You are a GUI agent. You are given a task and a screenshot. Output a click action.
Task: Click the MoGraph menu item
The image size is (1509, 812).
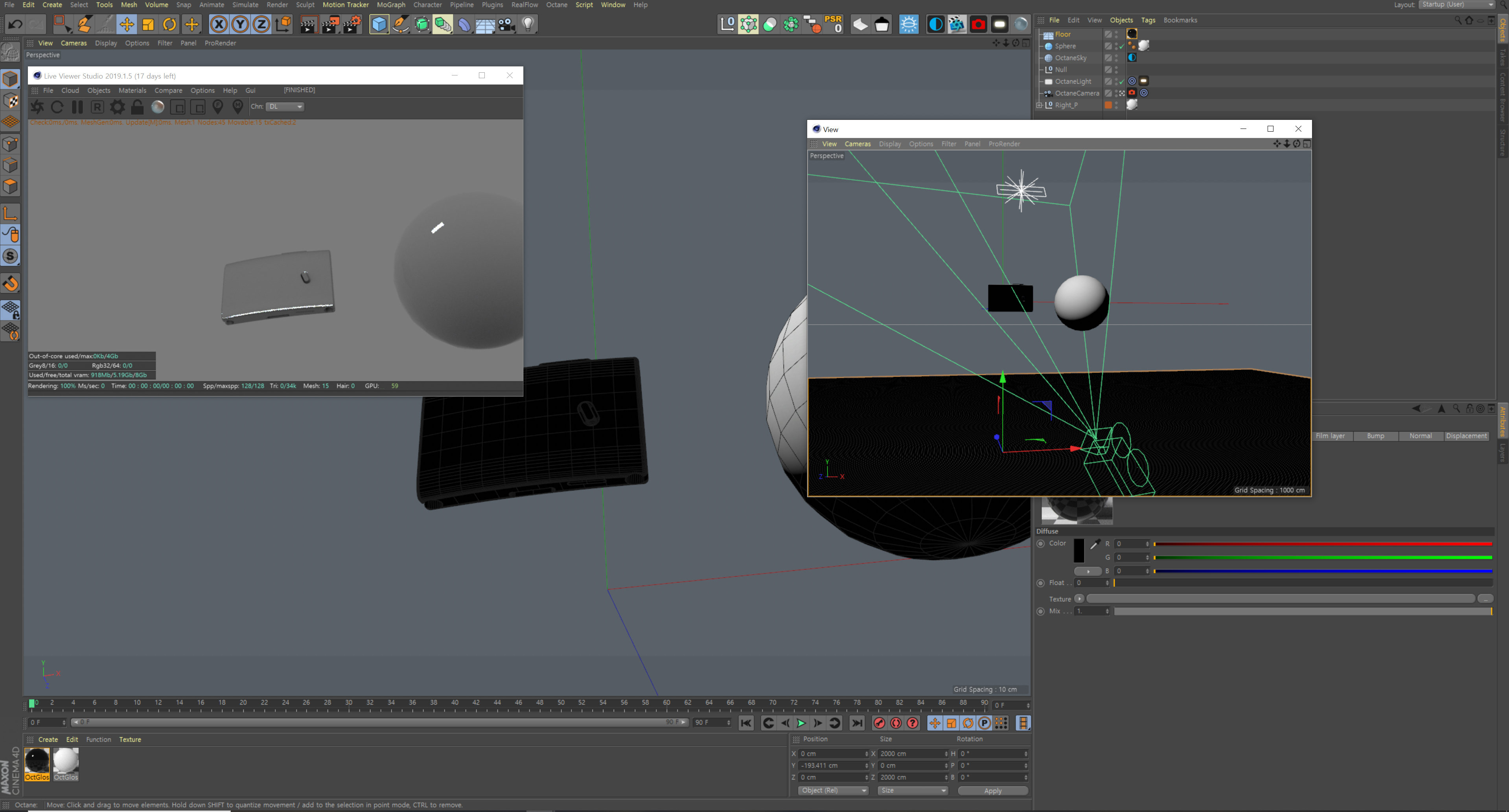click(390, 5)
